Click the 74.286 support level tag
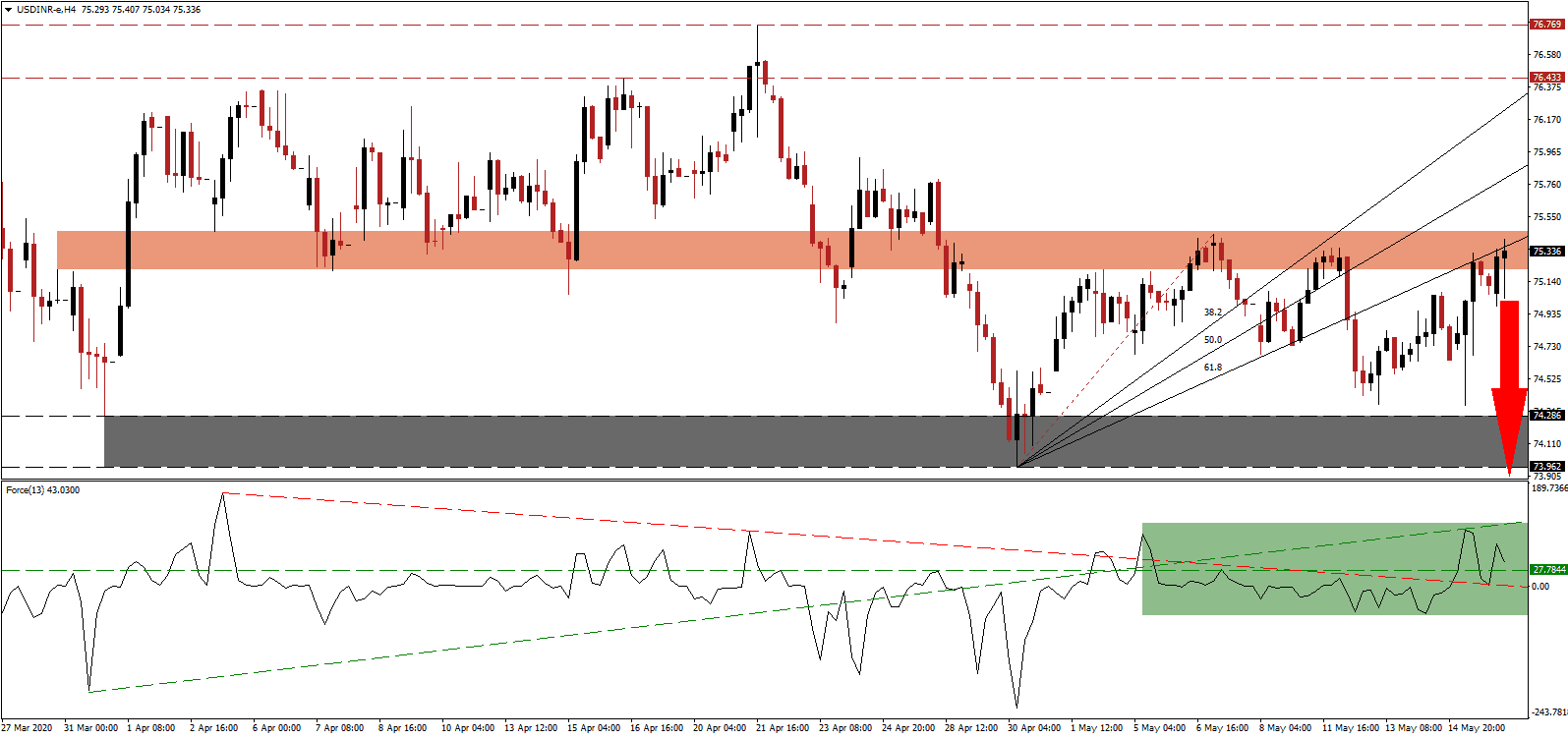The width and height of the screenshot is (1568, 739). pos(1546,416)
